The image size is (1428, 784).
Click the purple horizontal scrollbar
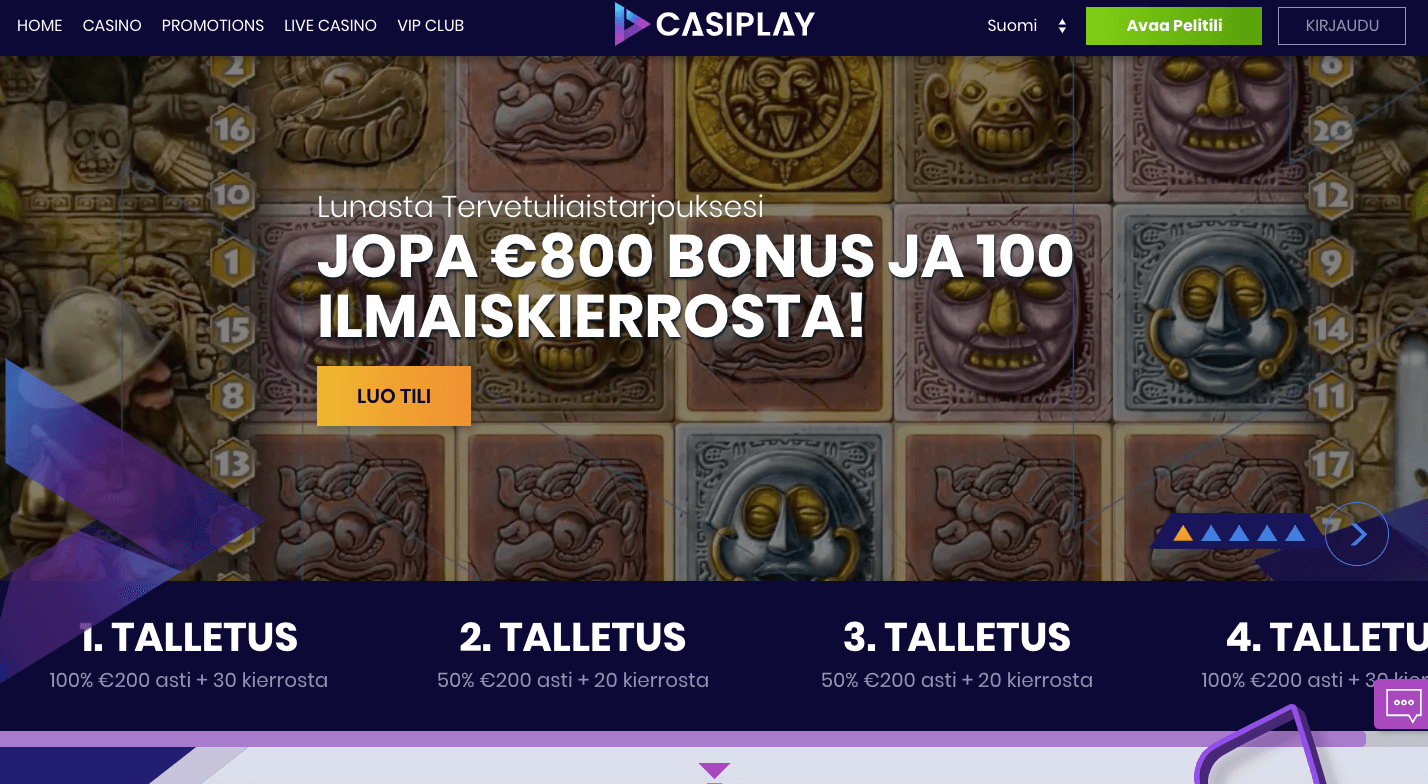(x=682, y=739)
